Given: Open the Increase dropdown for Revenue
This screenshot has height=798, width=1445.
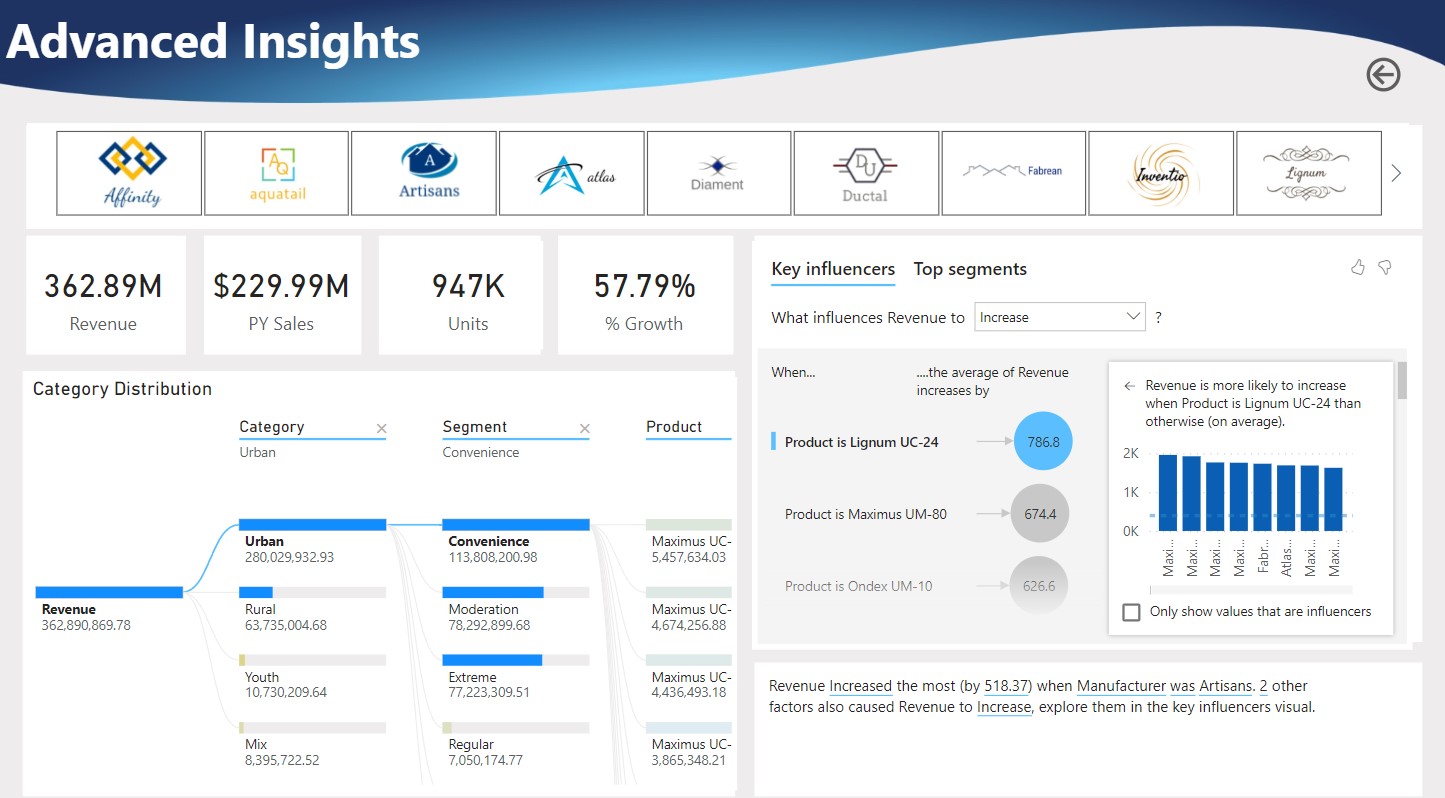Looking at the screenshot, I should (x=1059, y=317).
